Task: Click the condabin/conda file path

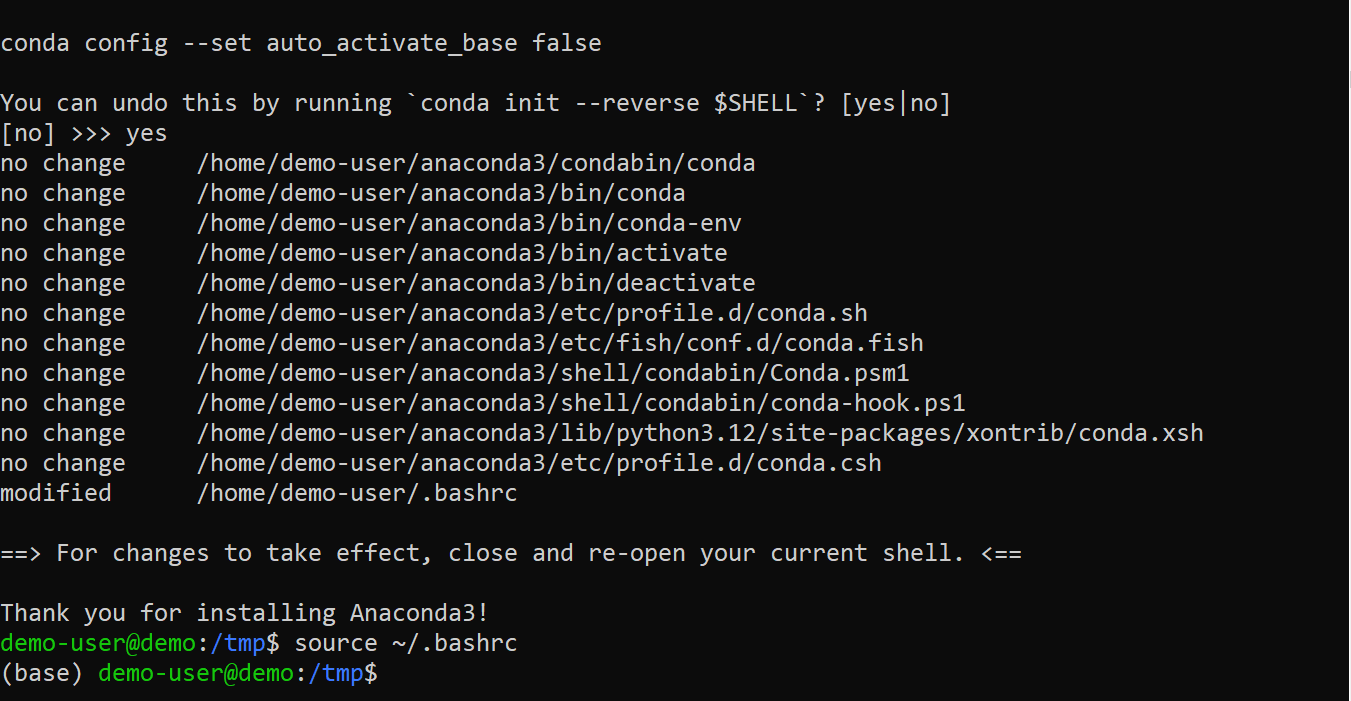Action: (x=476, y=163)
